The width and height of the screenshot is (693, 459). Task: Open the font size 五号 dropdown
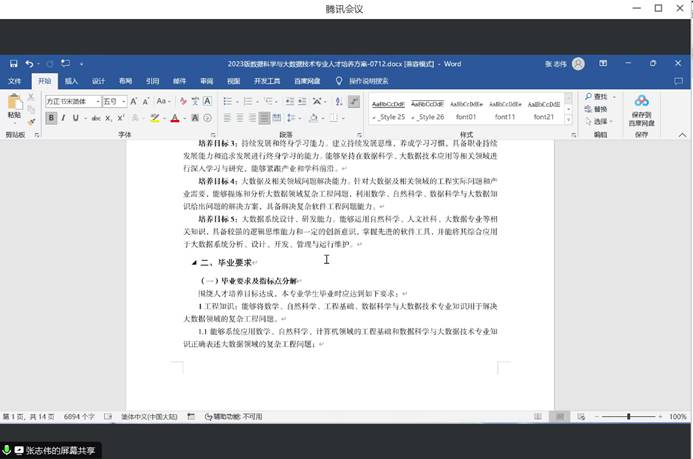point(122,101)
